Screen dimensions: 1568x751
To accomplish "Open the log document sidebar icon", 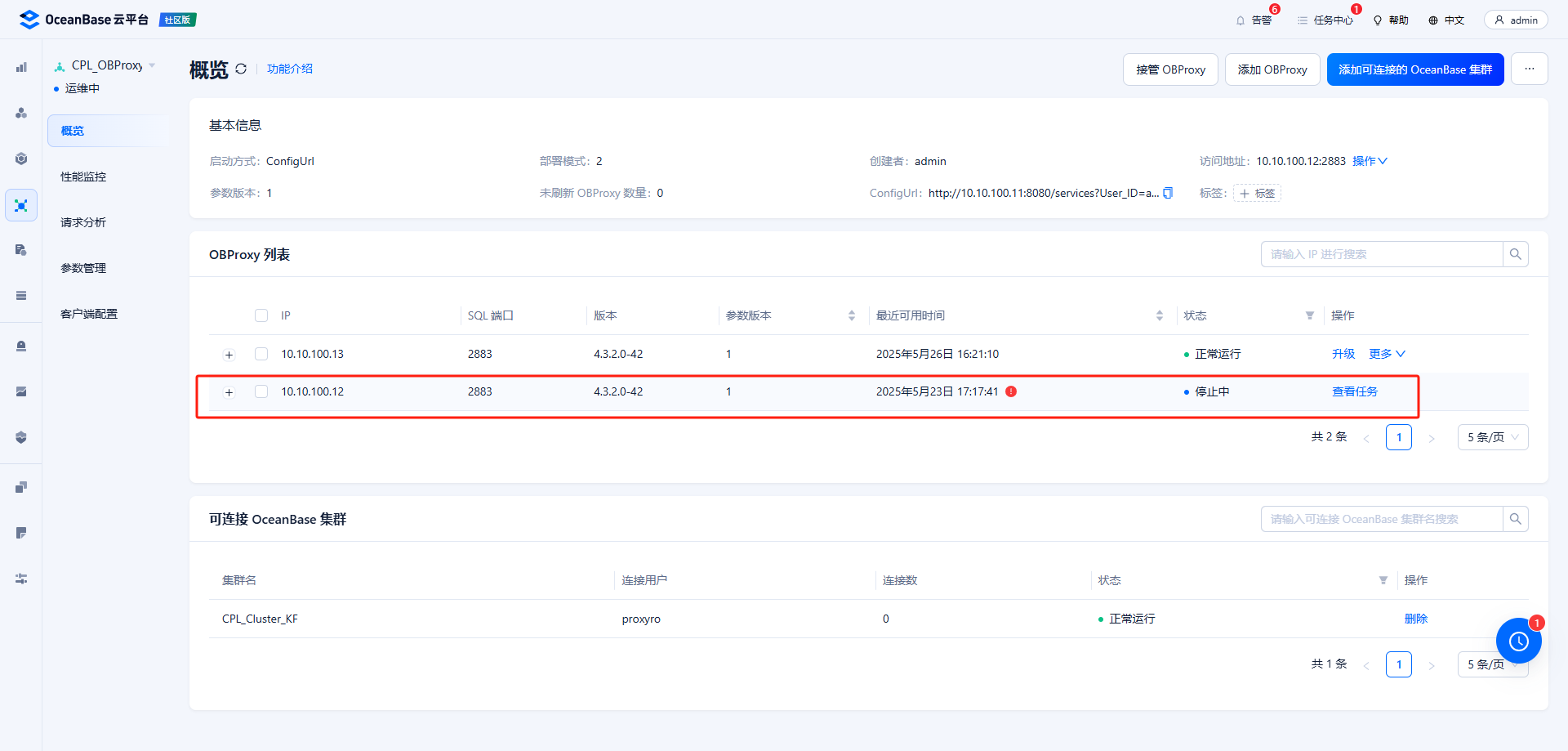I will pyautogui.click(x=21, y=533).
